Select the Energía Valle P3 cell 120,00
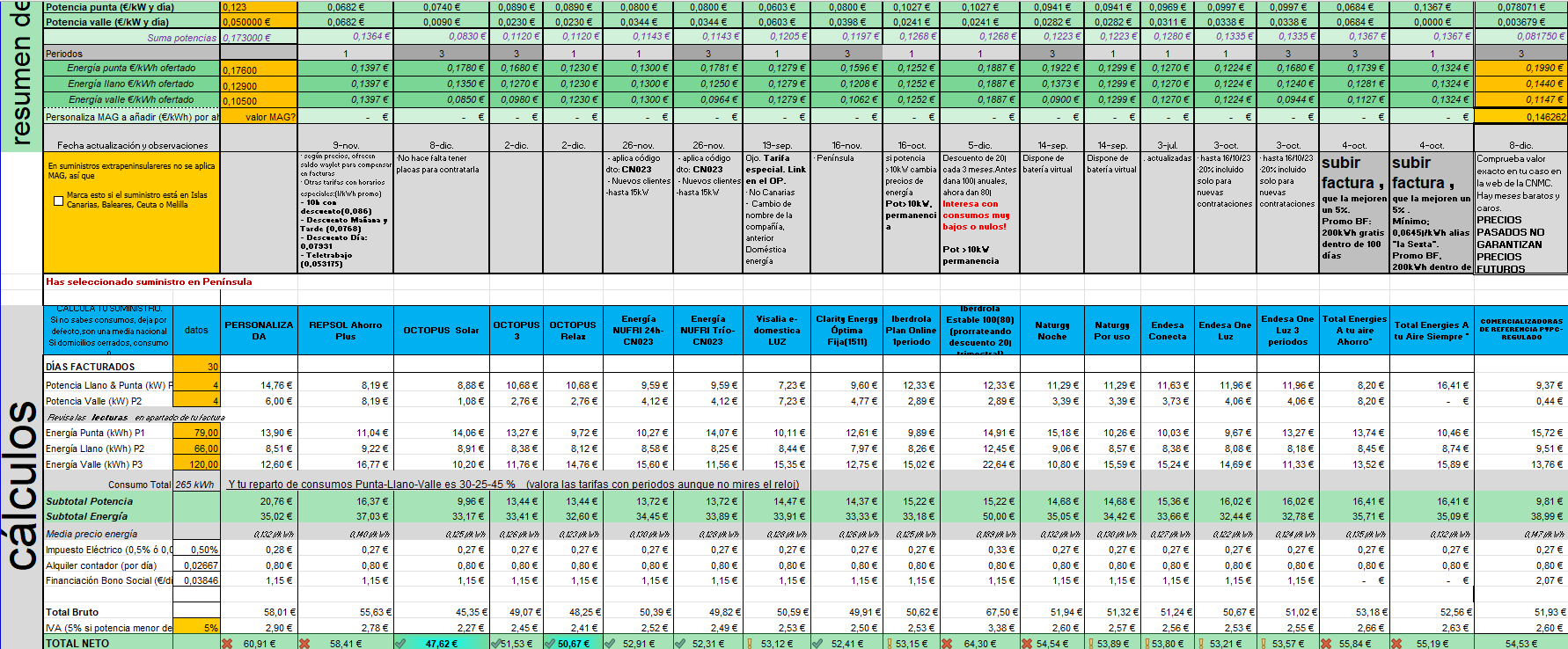Viewport: 1568px width, 649px height. click(x=196, y=464)
